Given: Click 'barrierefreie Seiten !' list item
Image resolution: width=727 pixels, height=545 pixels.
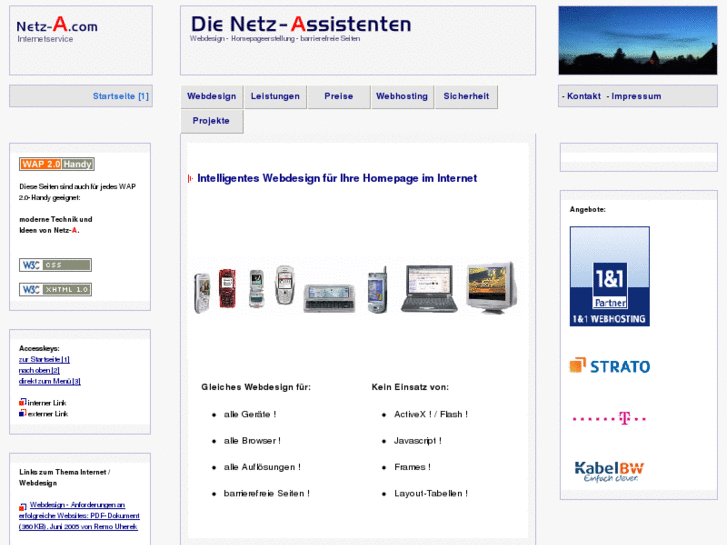Looking at the screenshot, I should click(267, 494).
